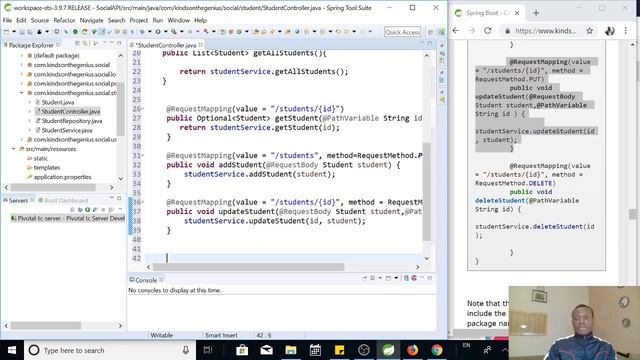Select the Console view tab
The height and width of the screenshot is (360, 640).
coord(146,280)
